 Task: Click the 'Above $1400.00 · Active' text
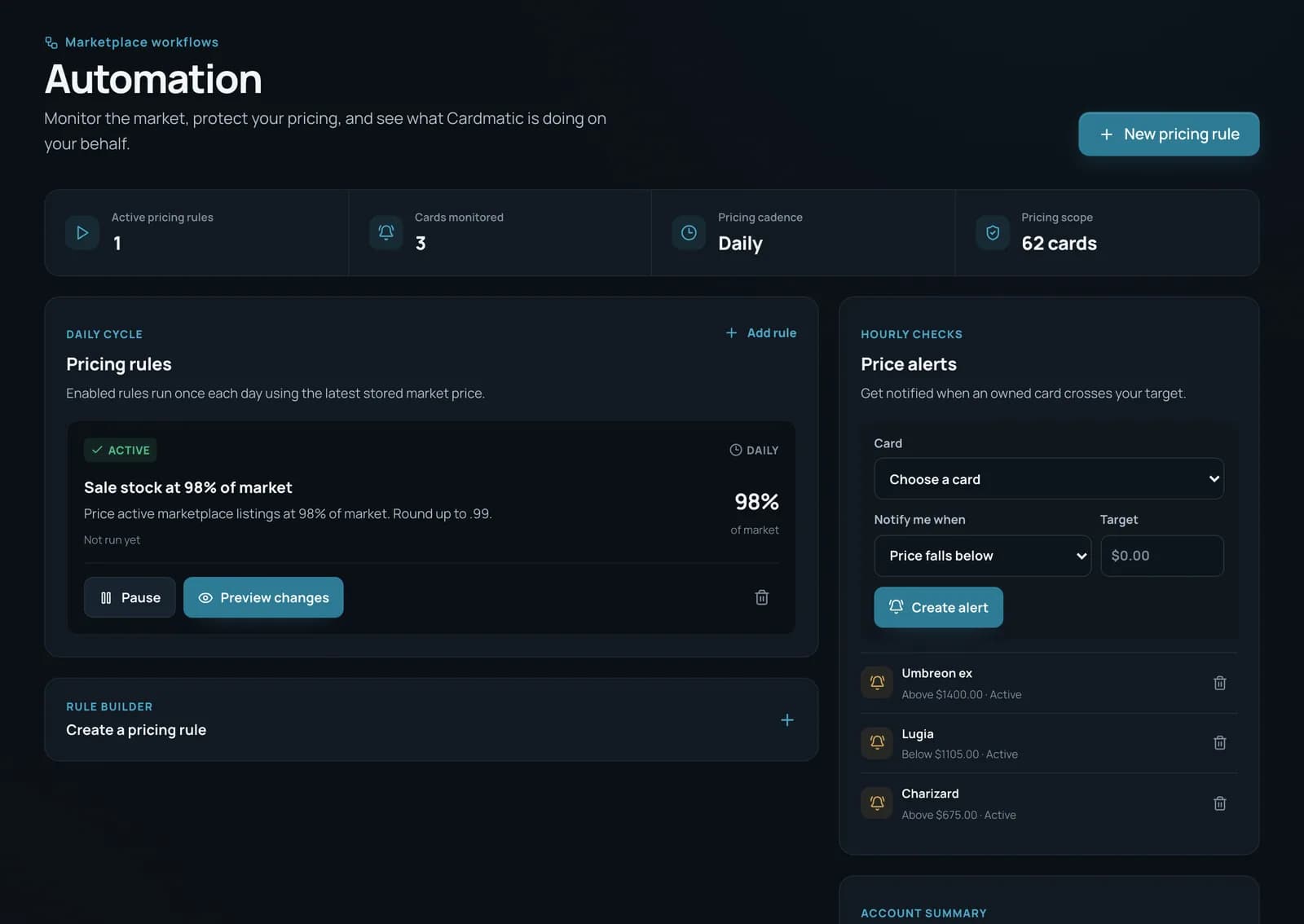[x=961, y=695]
